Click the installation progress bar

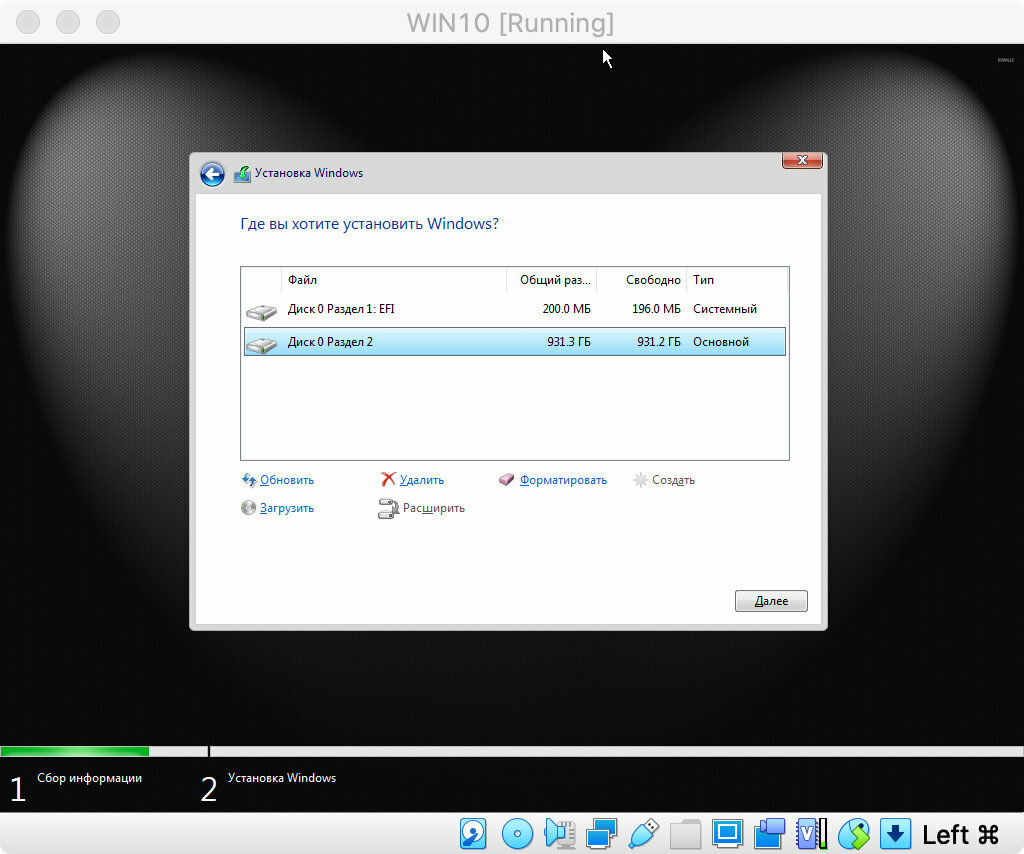tap(512, 751)
